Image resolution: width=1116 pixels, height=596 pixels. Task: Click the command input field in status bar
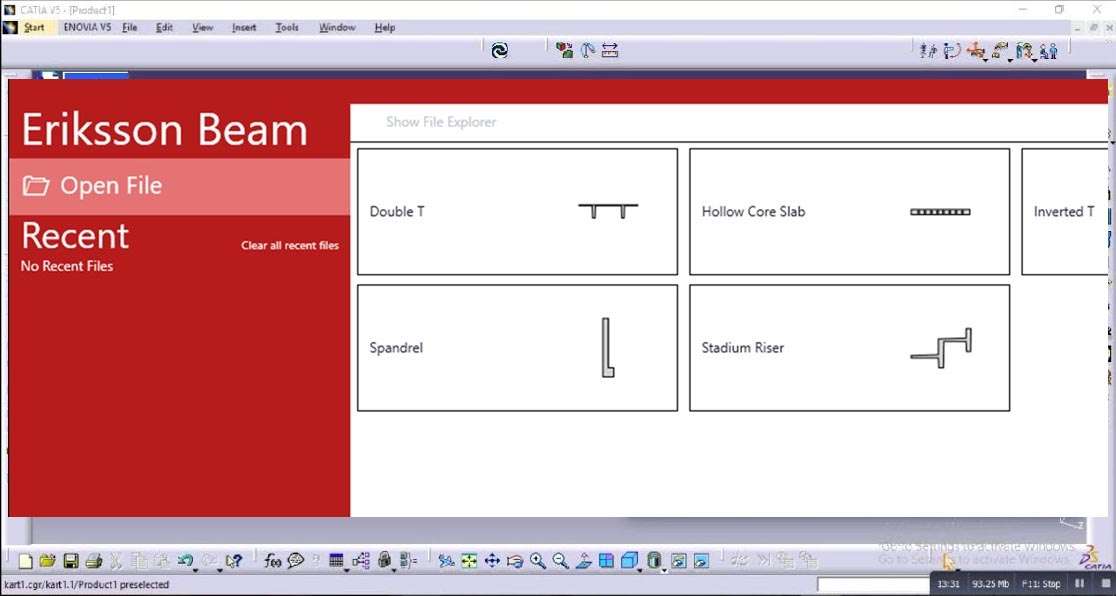(872, 584)
